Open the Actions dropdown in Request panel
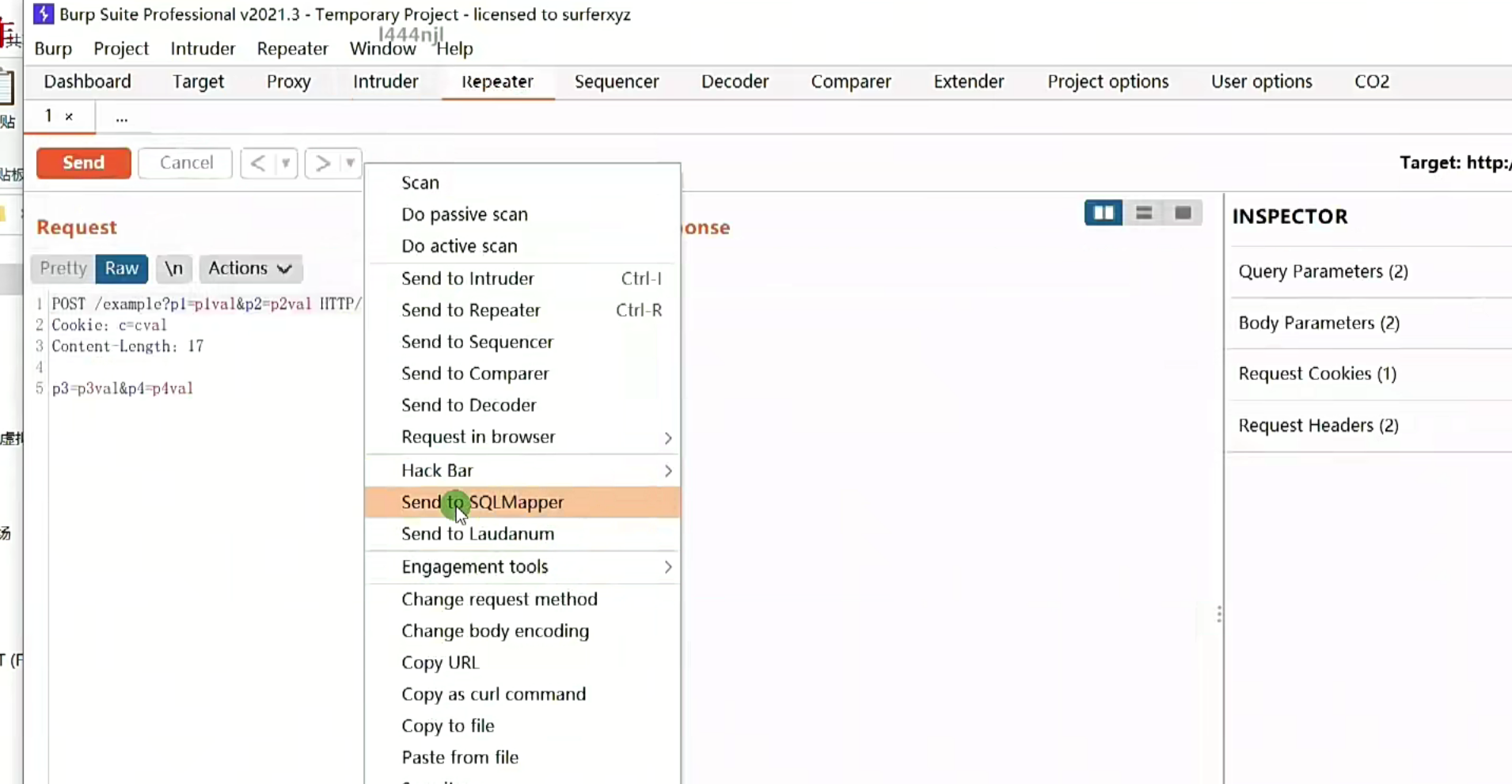Viewport: 1512px width, 784px height. click(250, 268)
